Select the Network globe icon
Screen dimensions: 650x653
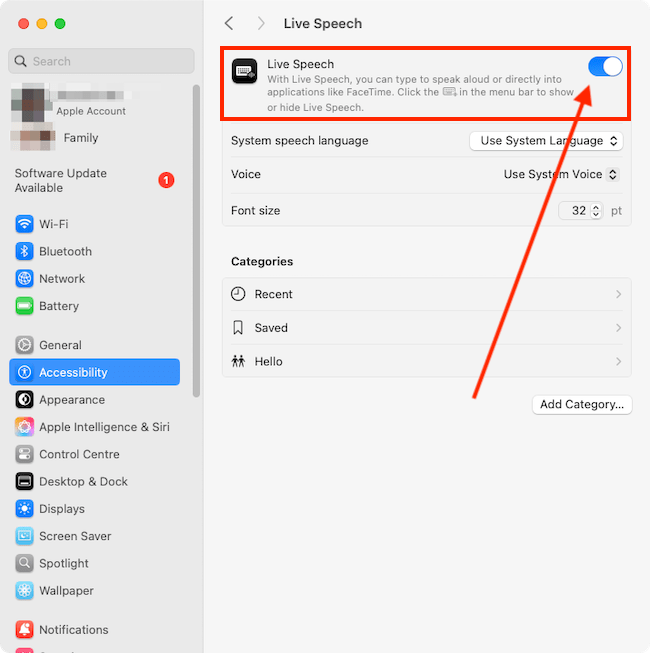pos(25,279)
